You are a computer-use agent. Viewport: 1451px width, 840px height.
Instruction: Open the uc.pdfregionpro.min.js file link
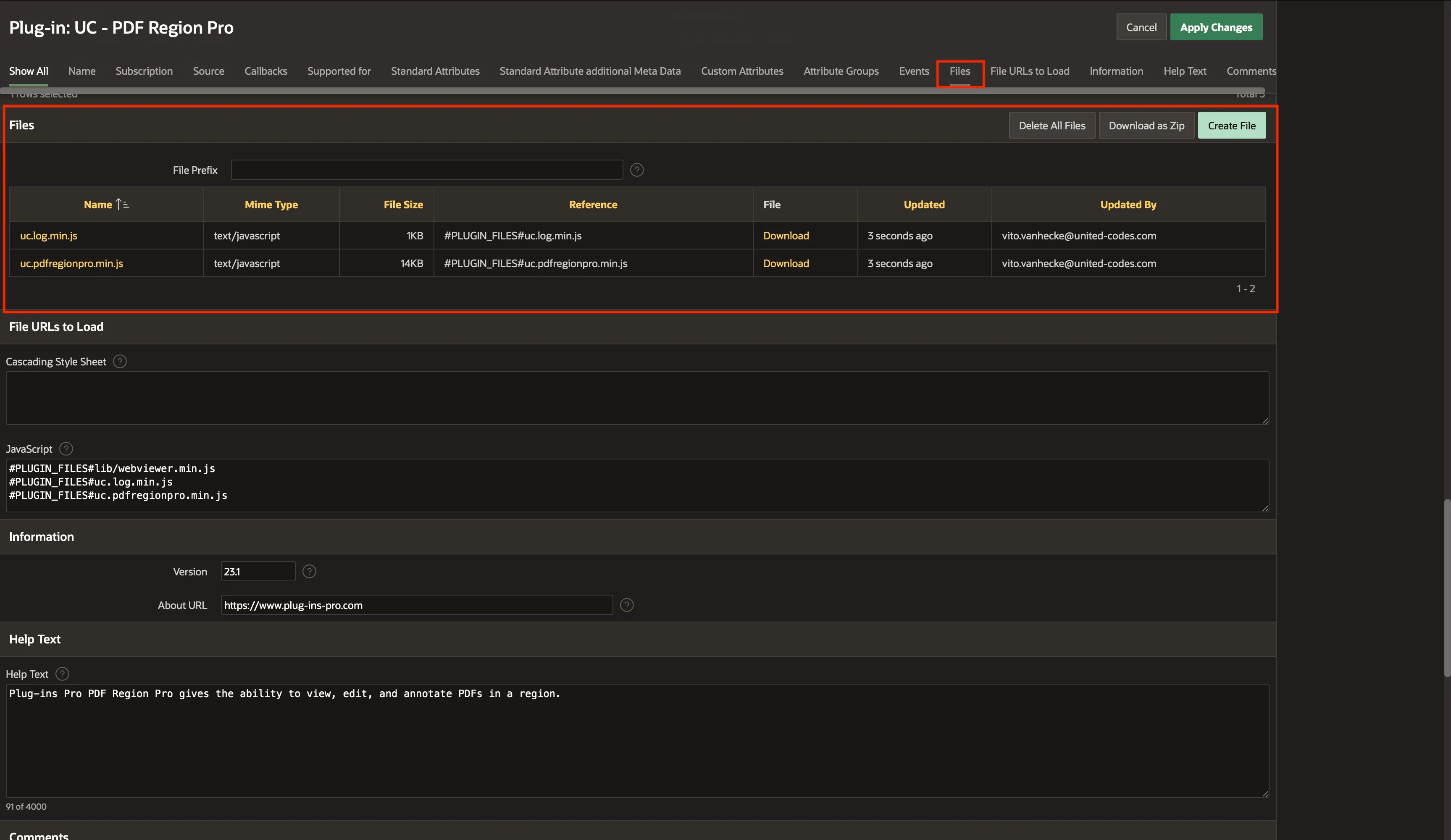(x=71, y=263)
